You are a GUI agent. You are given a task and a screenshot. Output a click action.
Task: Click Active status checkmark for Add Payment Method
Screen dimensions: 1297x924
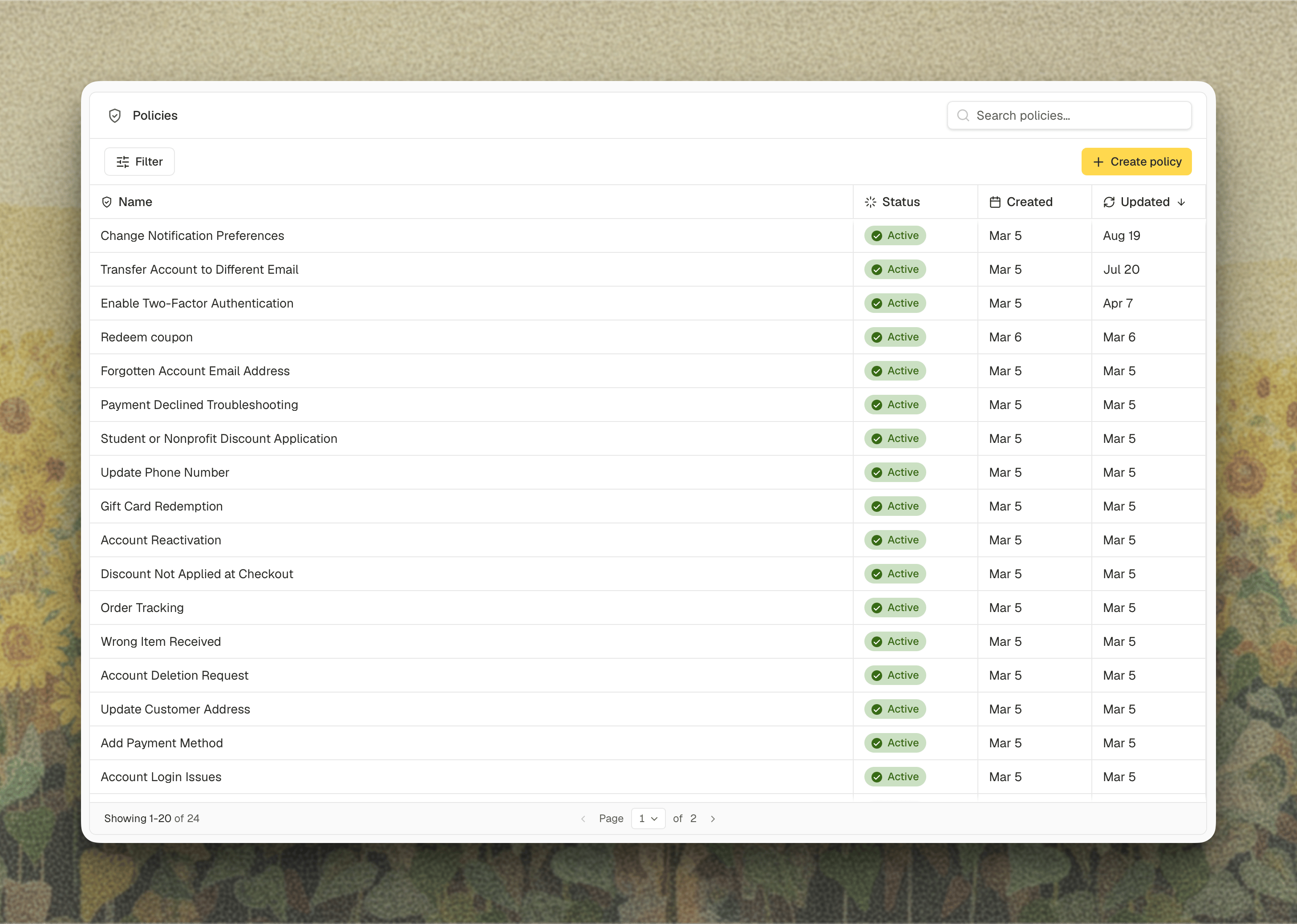pos(877,743)
